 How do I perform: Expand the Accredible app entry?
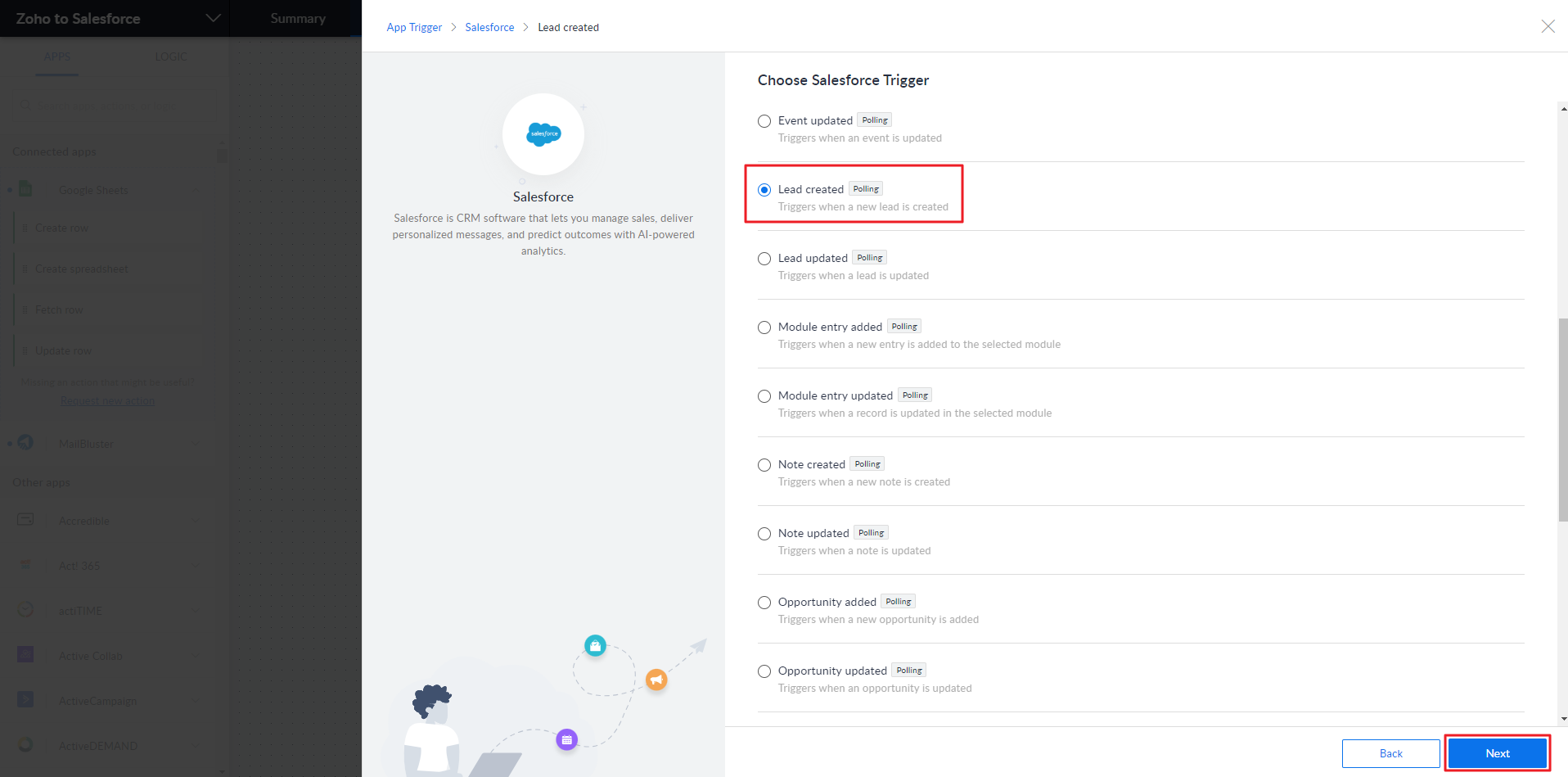(195, 521)
